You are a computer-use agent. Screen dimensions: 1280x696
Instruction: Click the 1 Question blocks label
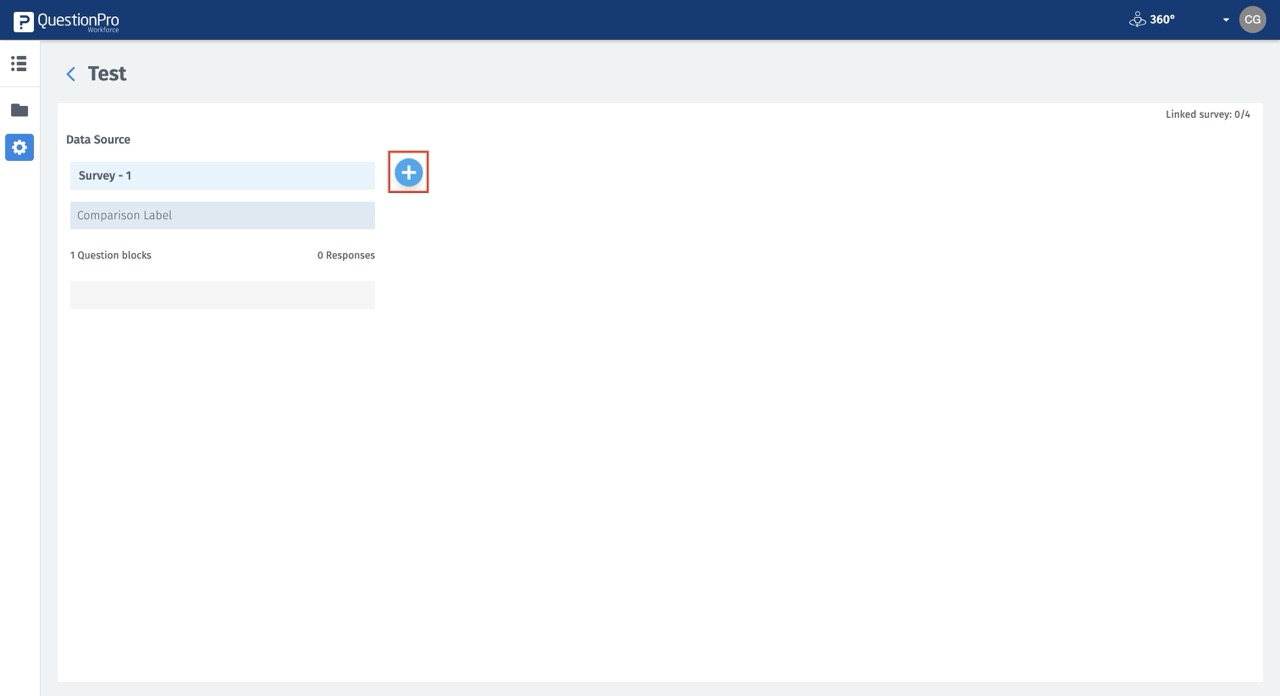(110, 254)
